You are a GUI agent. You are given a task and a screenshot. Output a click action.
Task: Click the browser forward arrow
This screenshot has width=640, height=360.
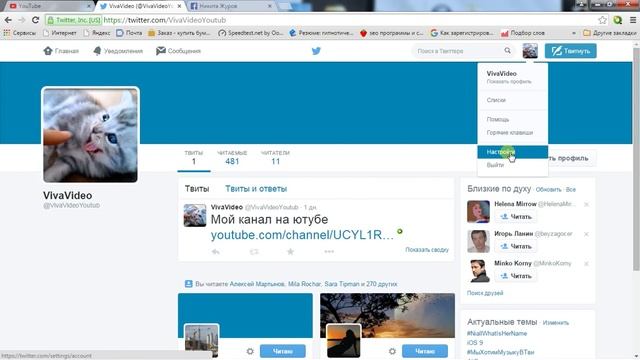tap(22, 20)
